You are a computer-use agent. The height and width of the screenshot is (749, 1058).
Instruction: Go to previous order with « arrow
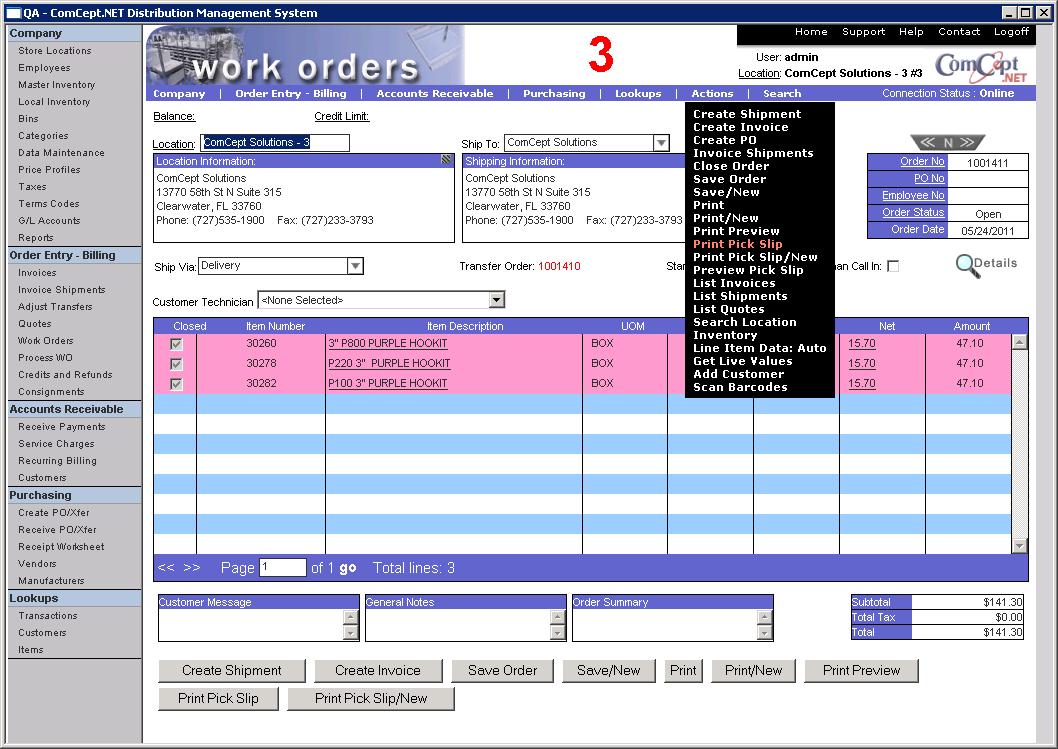pyautogui.click(x=927, y=143)
